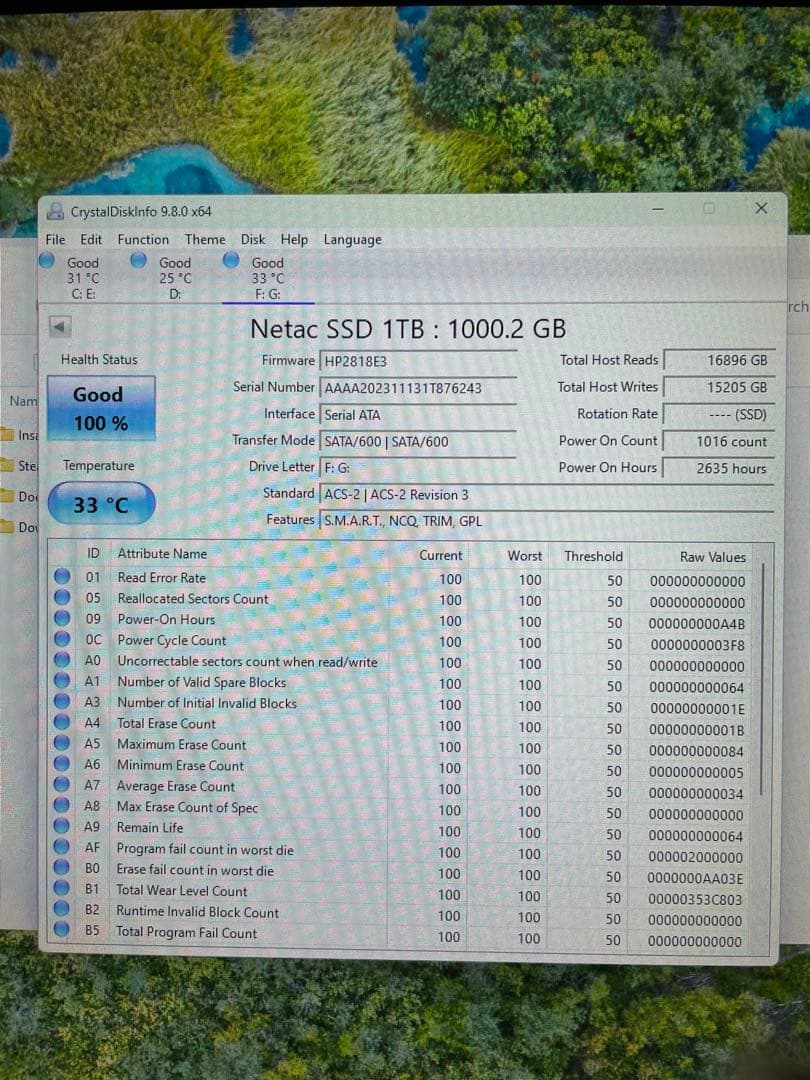Click the Features field value

tap(547, 521)
